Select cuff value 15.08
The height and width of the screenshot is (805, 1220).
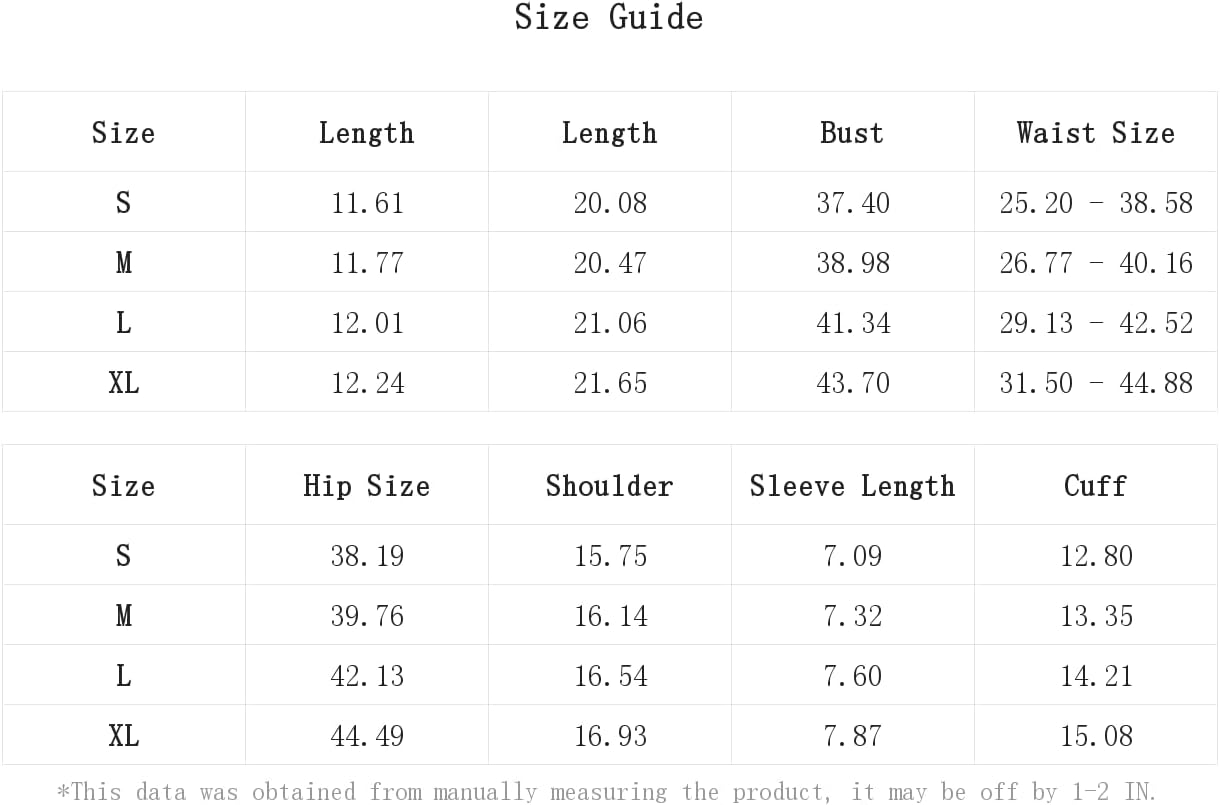(x=1097, y=736)
